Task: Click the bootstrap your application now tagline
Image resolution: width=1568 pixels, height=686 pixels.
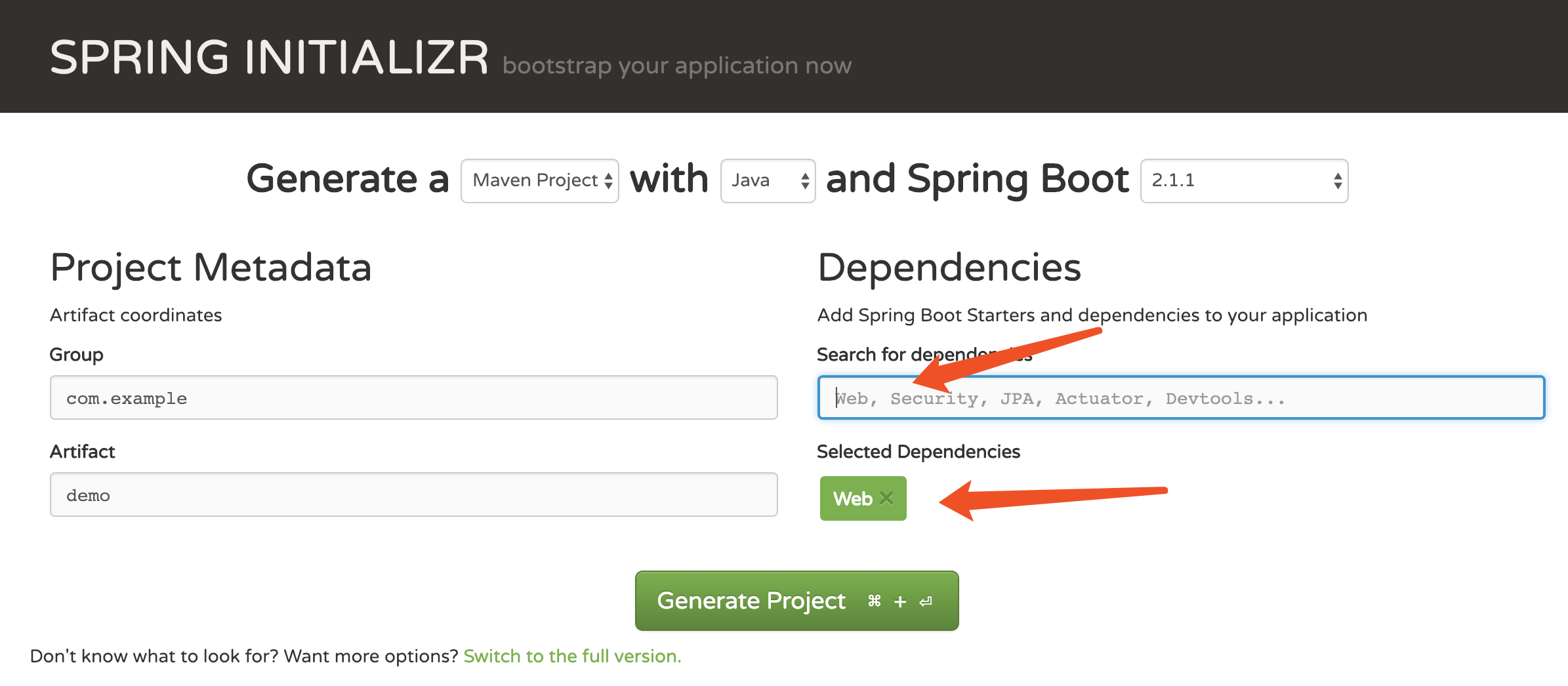Action: [677, 66]
